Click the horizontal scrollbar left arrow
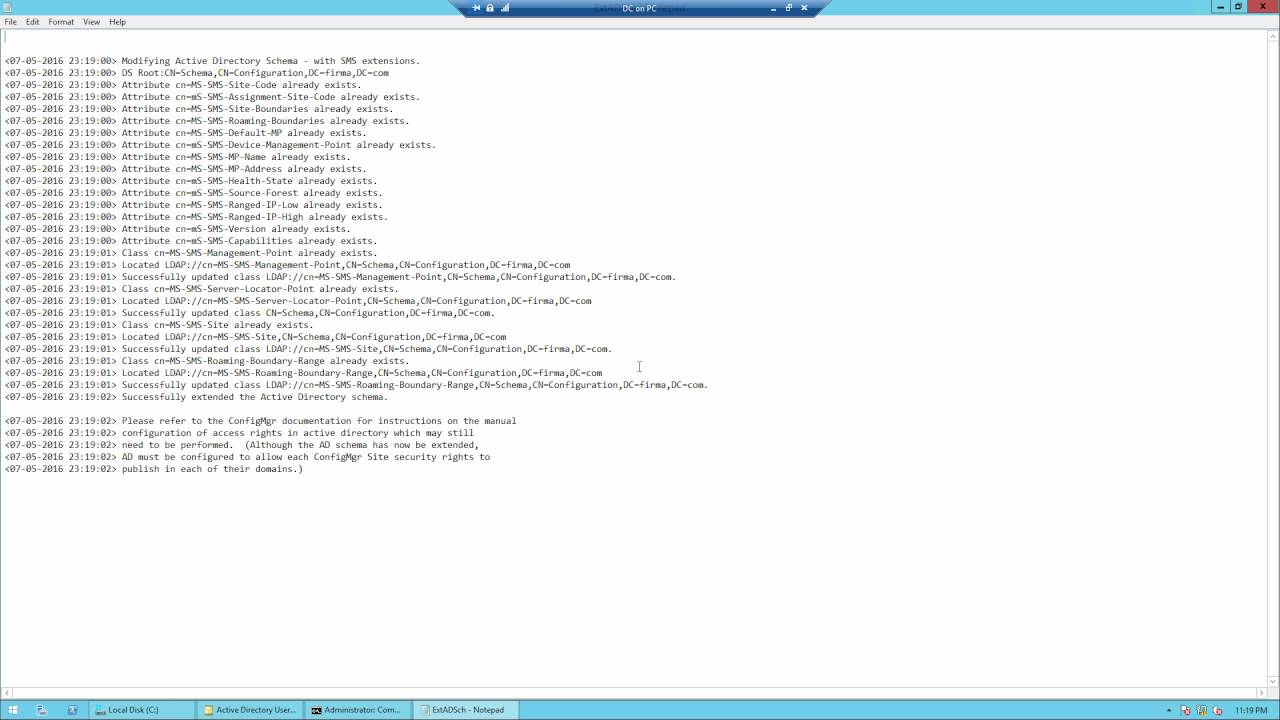The height and width of the screenshot is (720, 1280). coord(7,692)
